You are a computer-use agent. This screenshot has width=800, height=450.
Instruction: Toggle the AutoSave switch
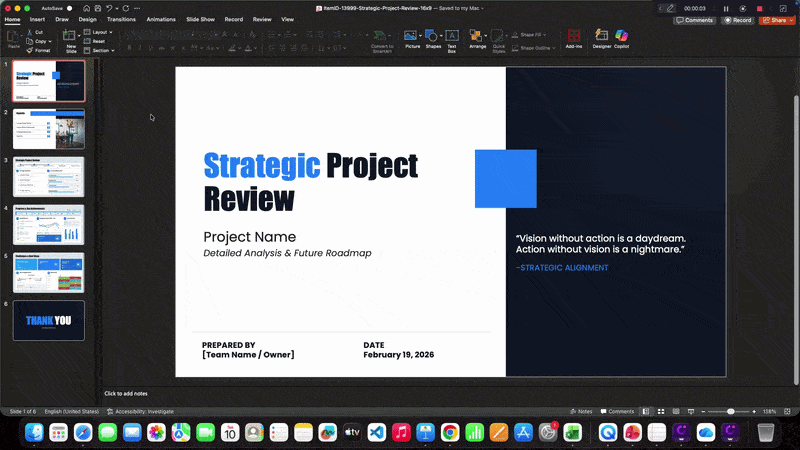(x=69, y=8)
